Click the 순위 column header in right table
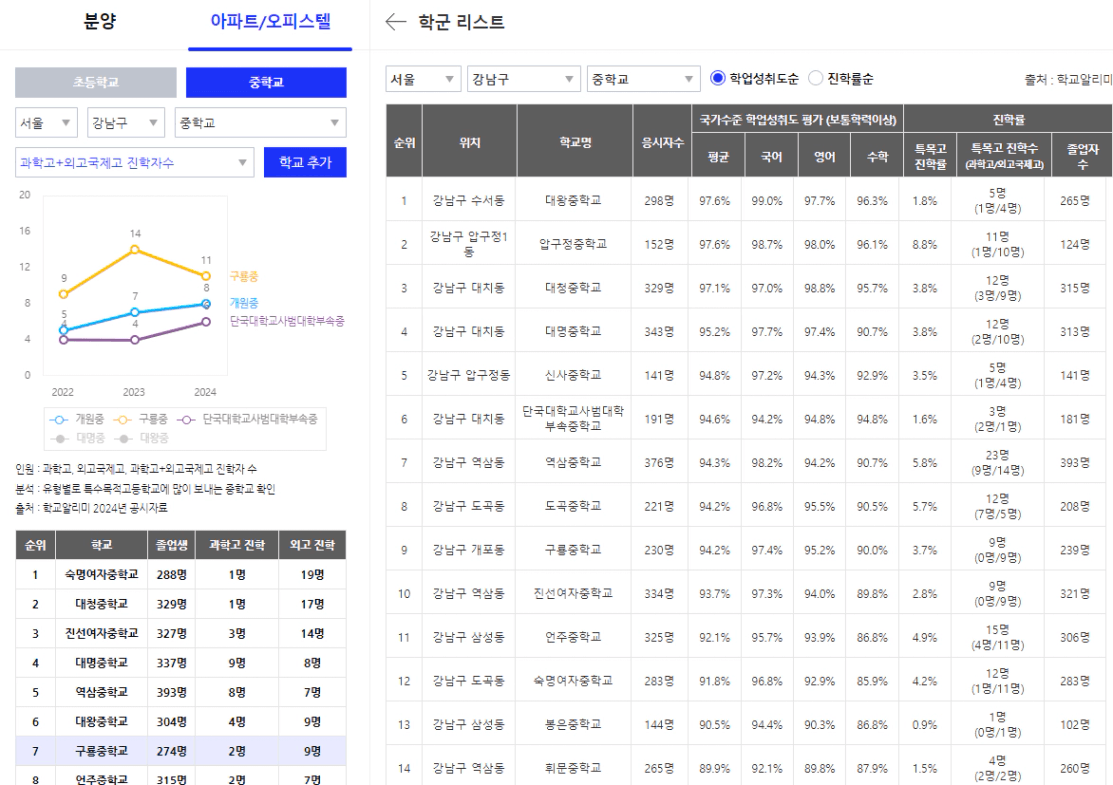 pos(404,141)
